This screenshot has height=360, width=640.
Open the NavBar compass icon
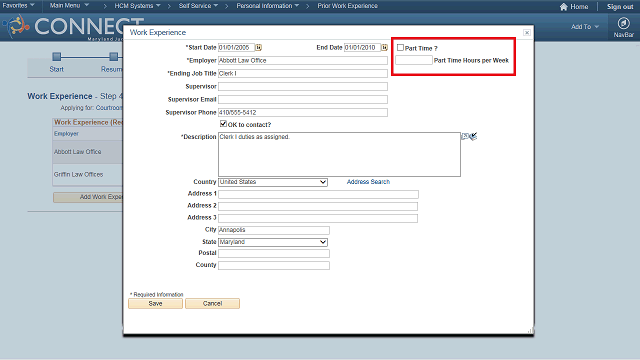[623, 23]
